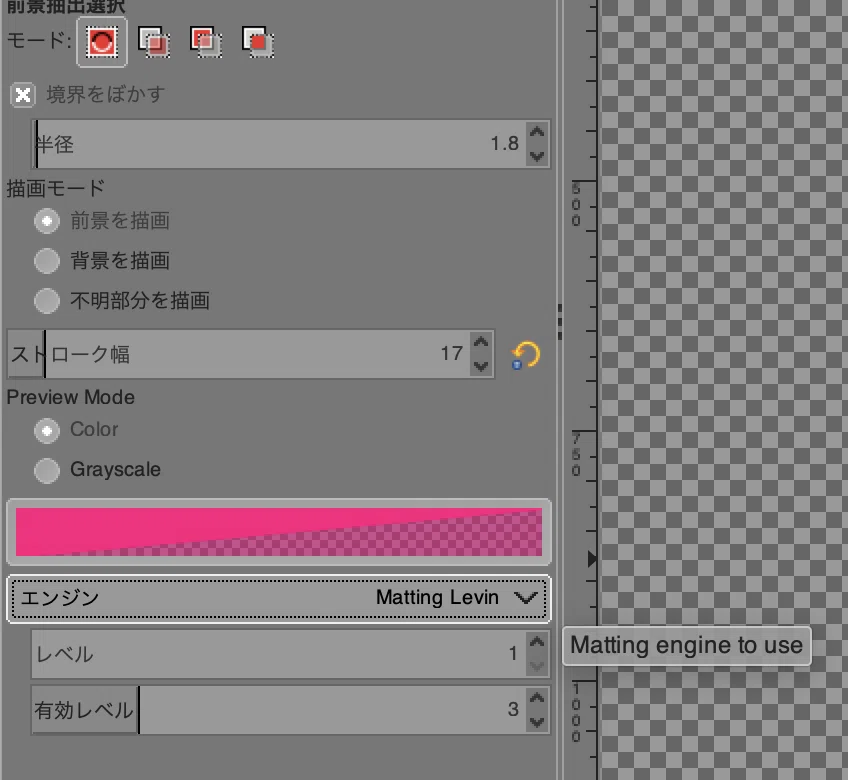Increase 半径 radius value
This screenshot has height=780, width=848.
click(537, 132)
